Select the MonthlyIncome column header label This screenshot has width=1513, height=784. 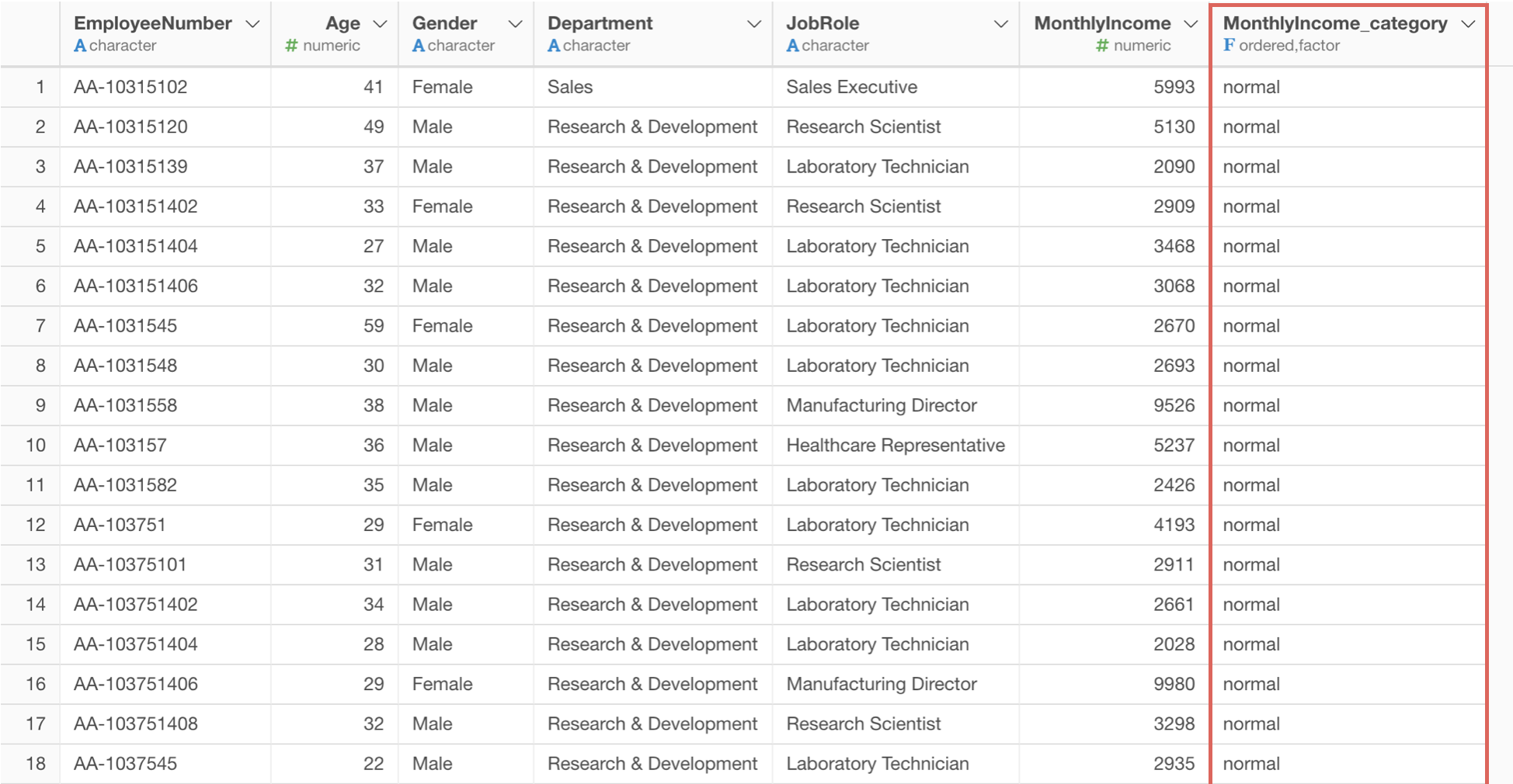point(1102,23)
